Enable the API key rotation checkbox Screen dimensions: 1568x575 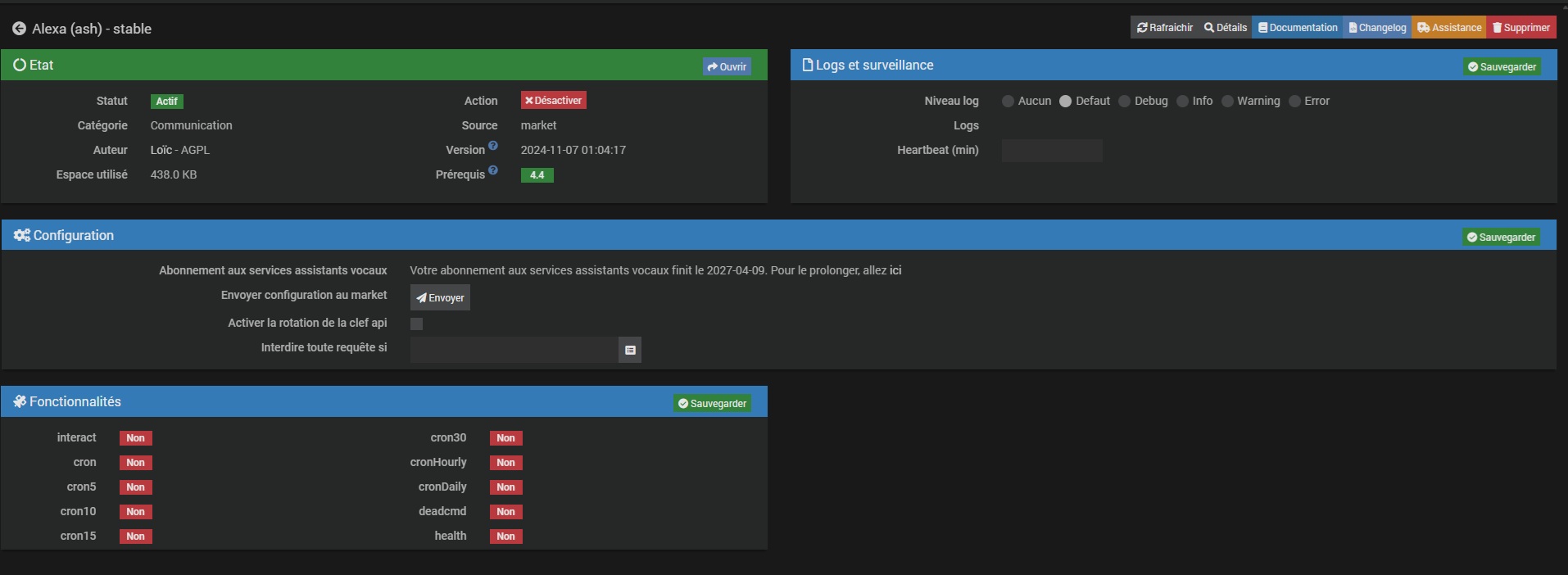coord(416,324)
